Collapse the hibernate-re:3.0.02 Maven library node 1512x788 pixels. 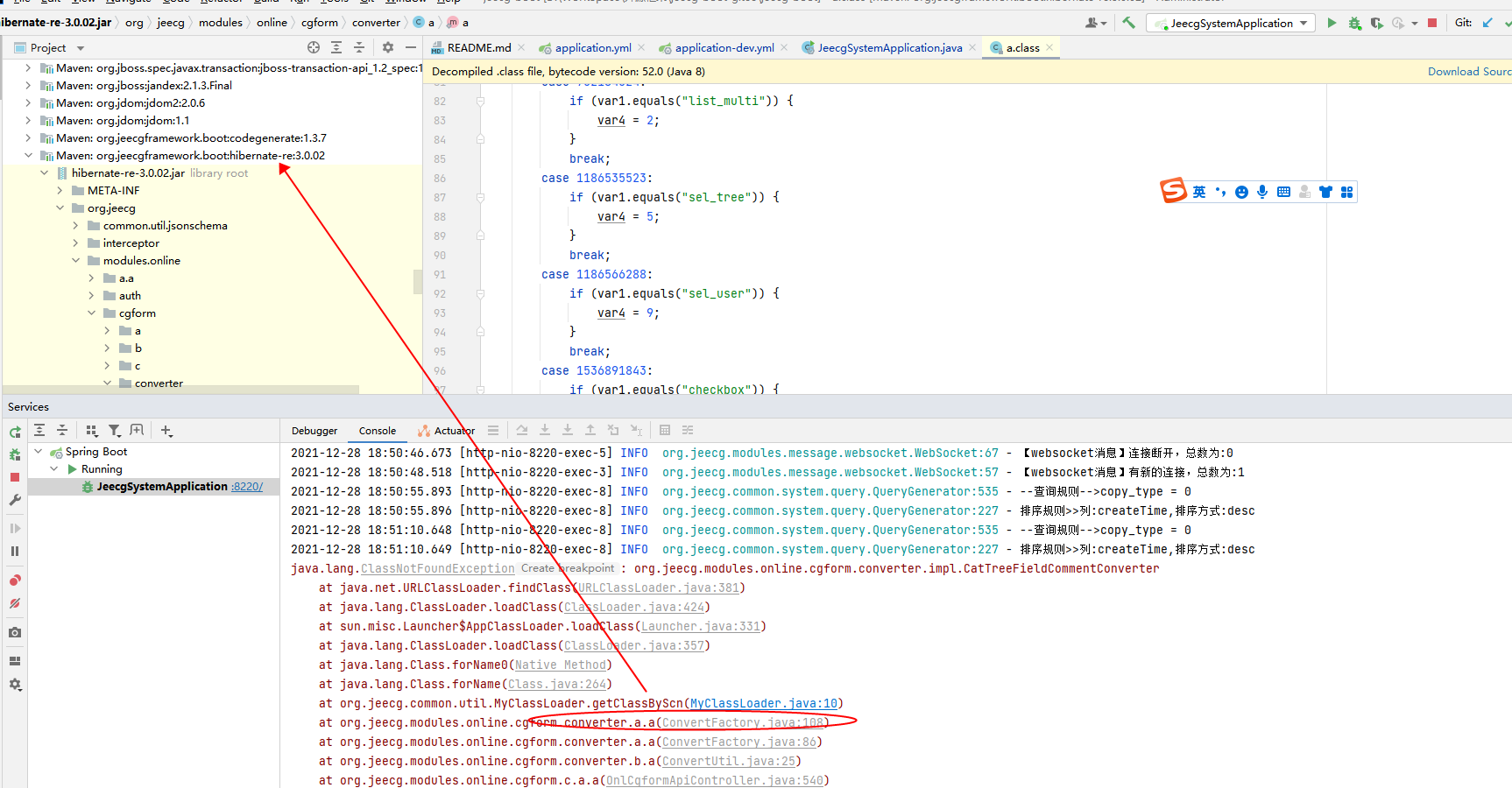click(x=29, y=155)
